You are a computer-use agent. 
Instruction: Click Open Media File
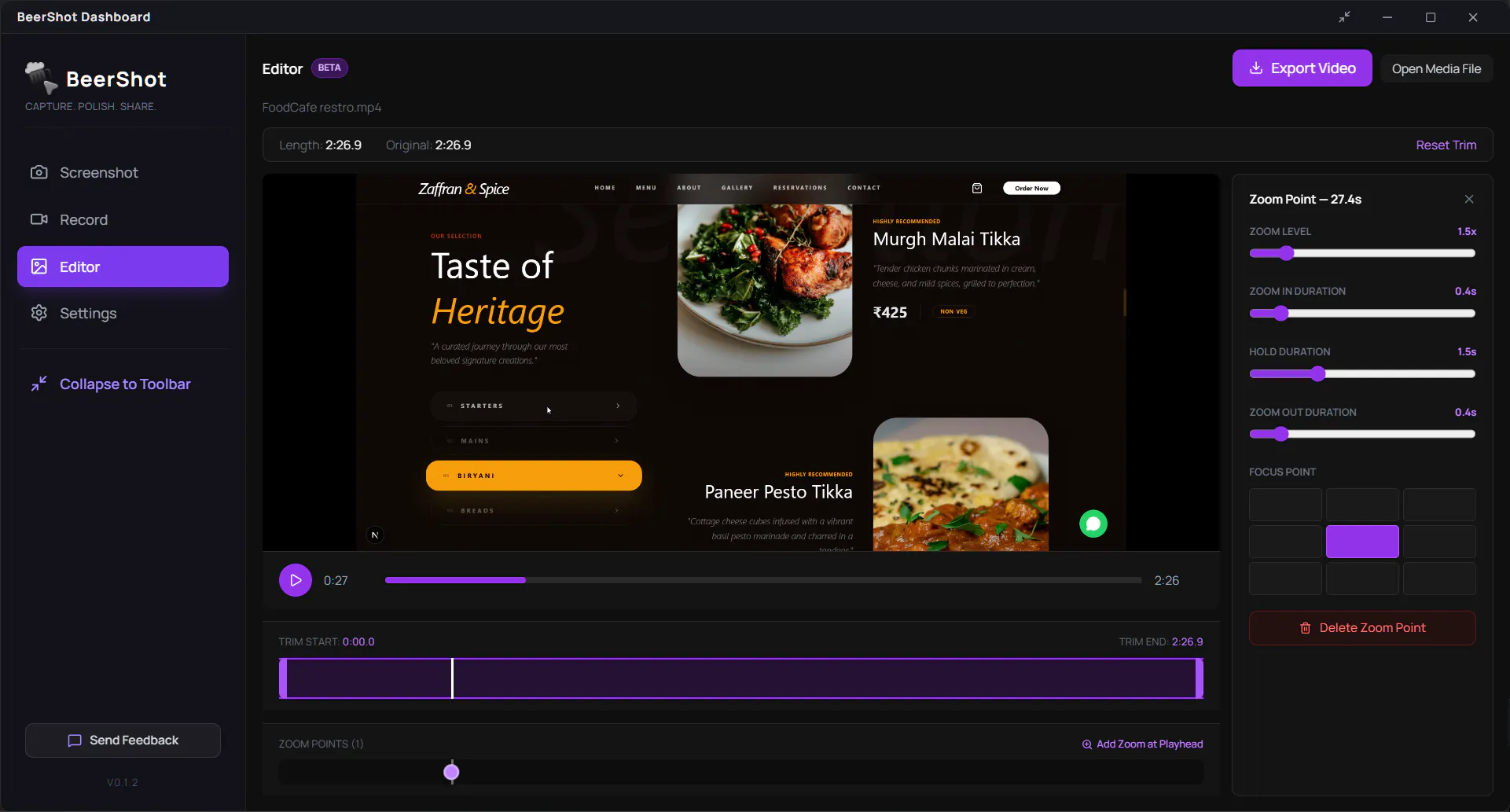click(x=1436, y=68)
